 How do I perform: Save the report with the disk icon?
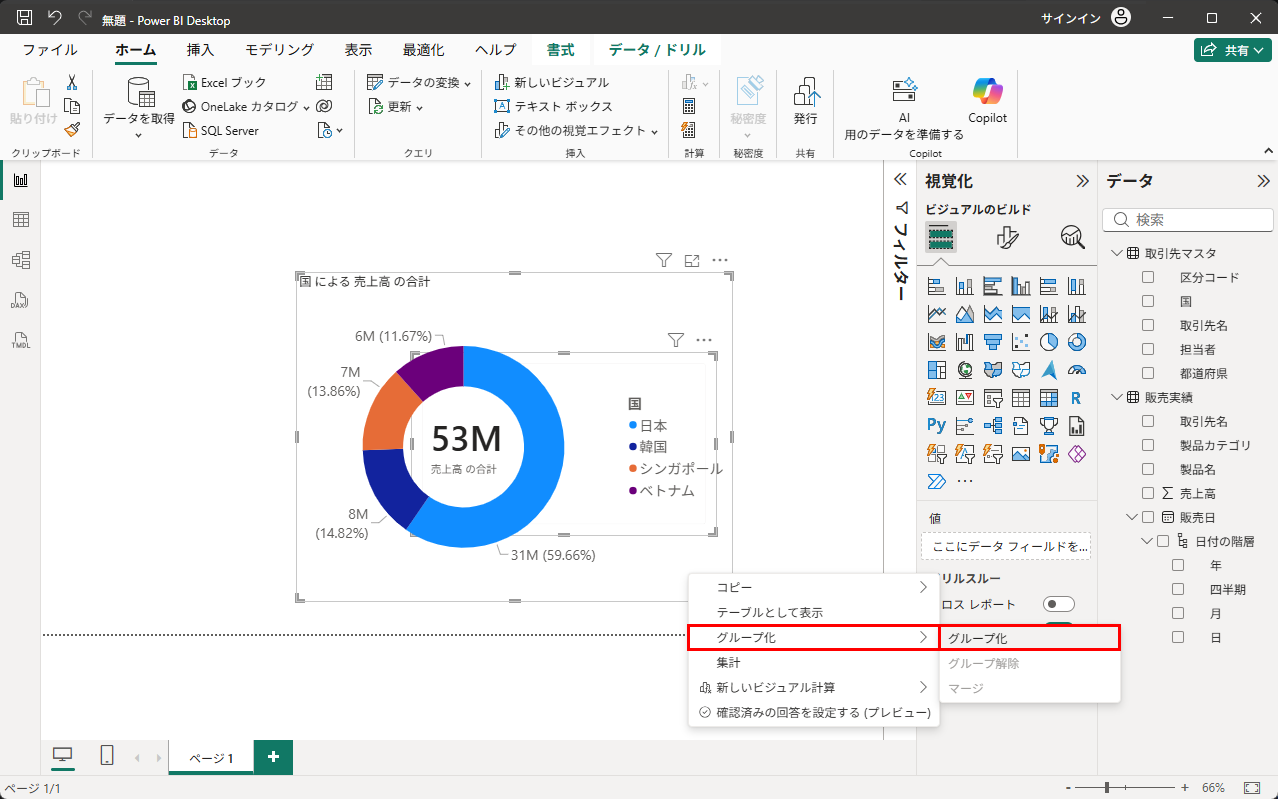[x=25, y=17]
